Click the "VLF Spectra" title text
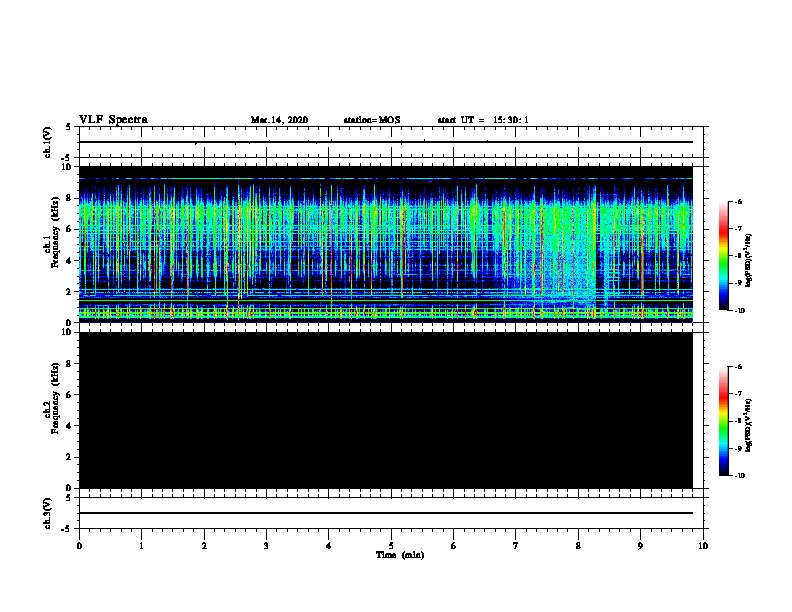 point(113,120)
